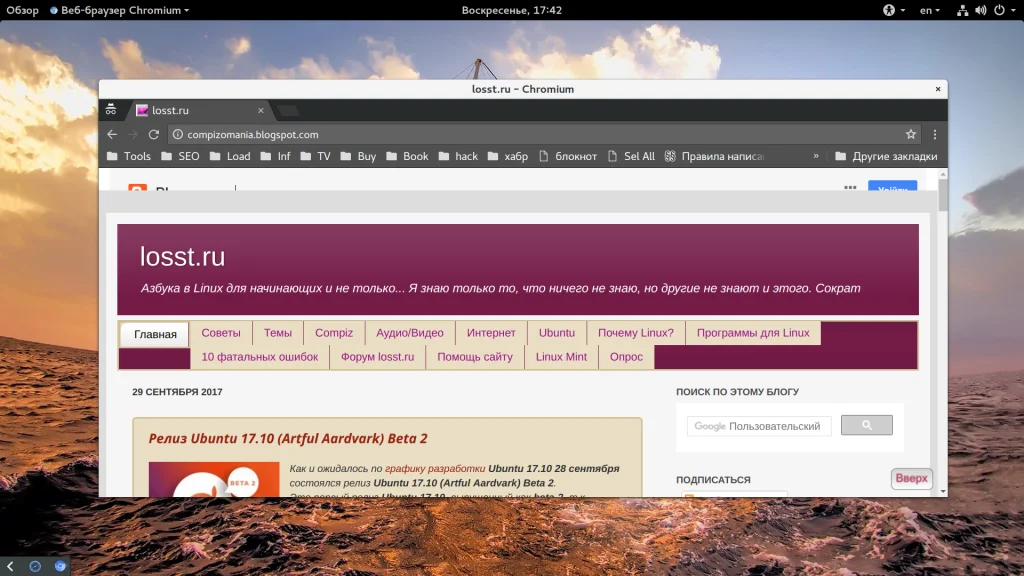Open Помощь сайту link
Screen dimensions: 1024x576
pos(475,357)
